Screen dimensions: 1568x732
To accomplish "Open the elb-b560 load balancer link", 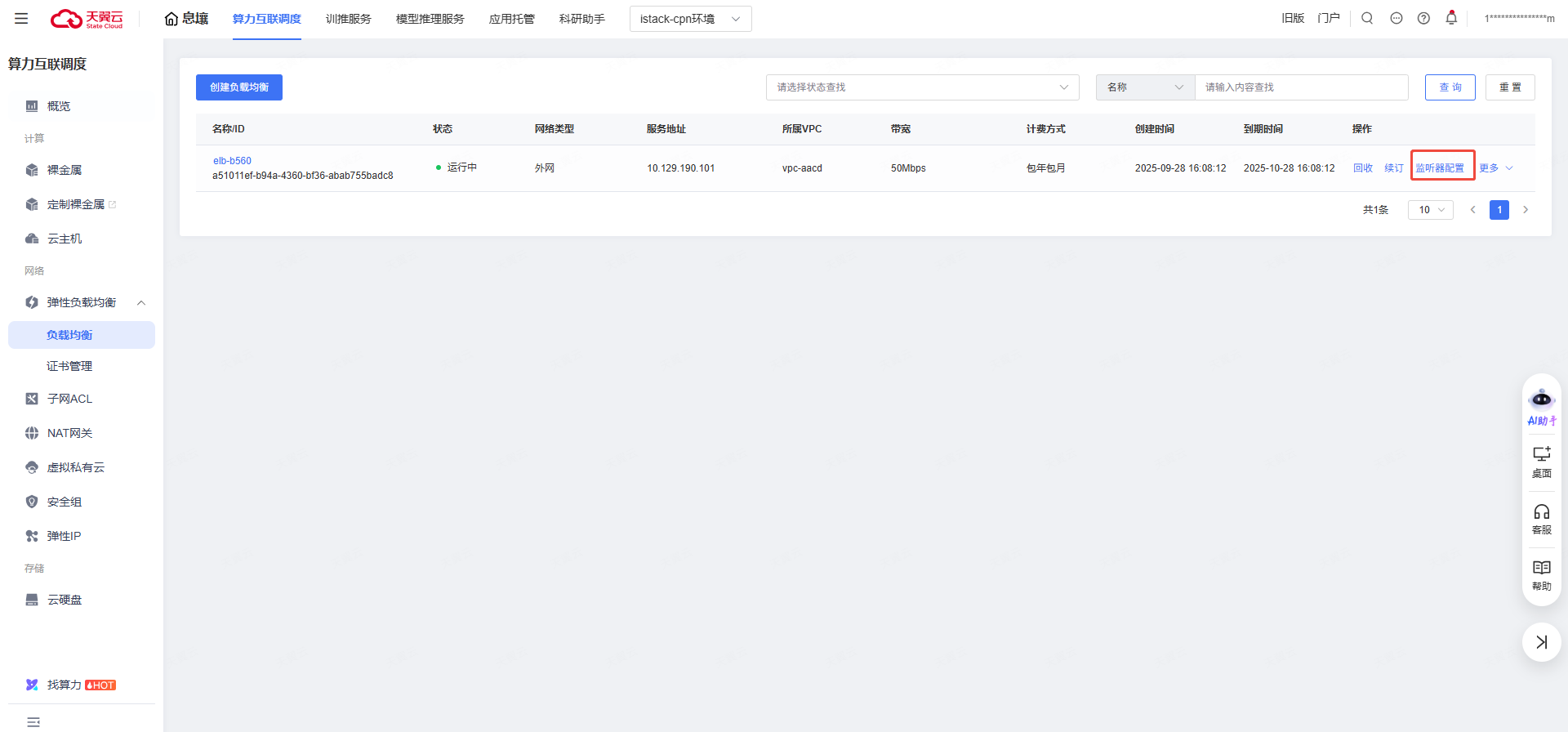I will (232, 161).
